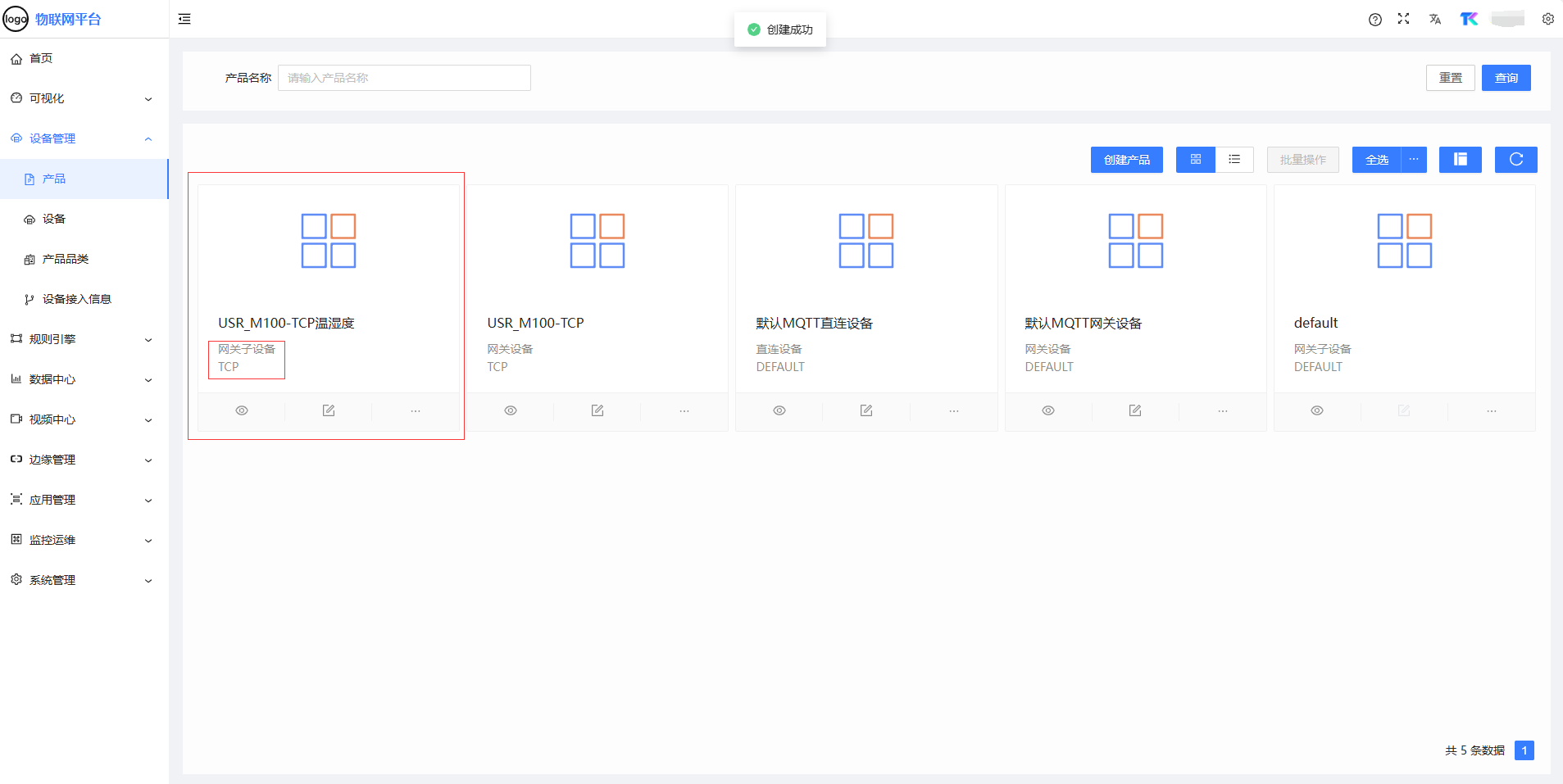The image size is (1563, 784).
Task: Open the language translation icon
Action: coord(1434,20)
